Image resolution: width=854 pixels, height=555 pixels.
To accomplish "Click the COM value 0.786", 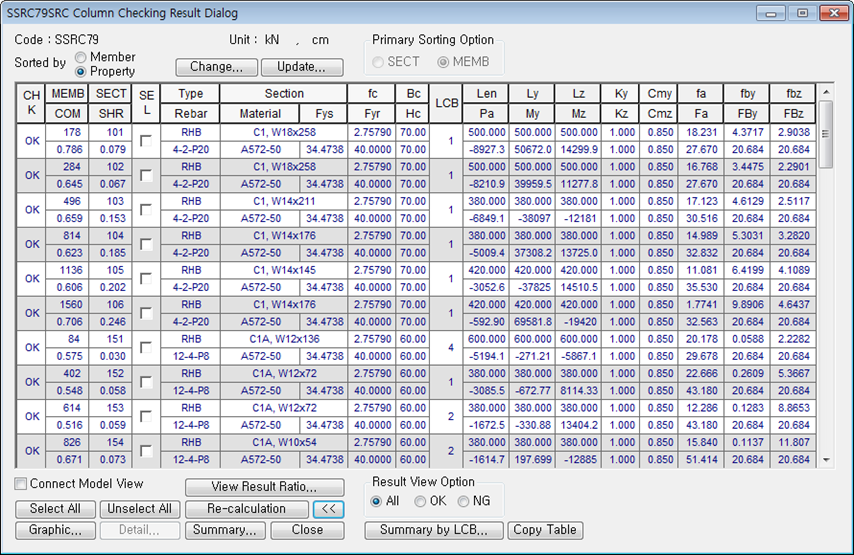I will click(68, 149).
